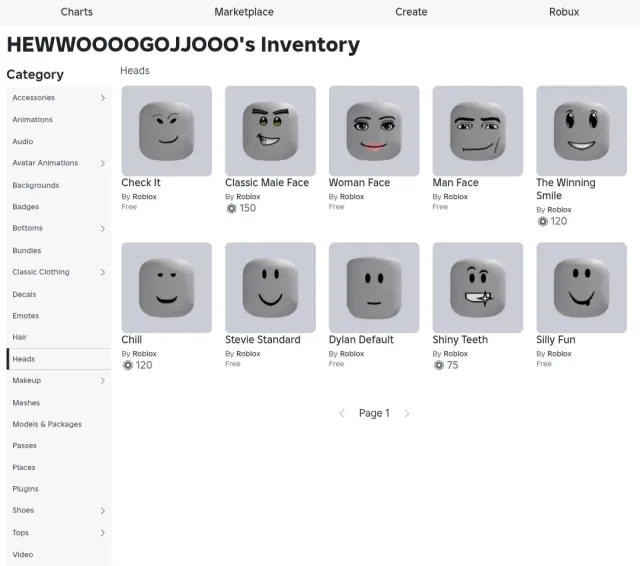640x566 pixels.
Task: Click Roblox creator link under Silly Fun
Action: pos(559,354)
